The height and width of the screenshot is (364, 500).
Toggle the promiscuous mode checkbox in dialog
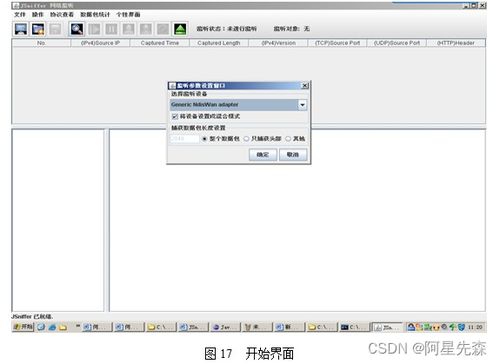175,116
